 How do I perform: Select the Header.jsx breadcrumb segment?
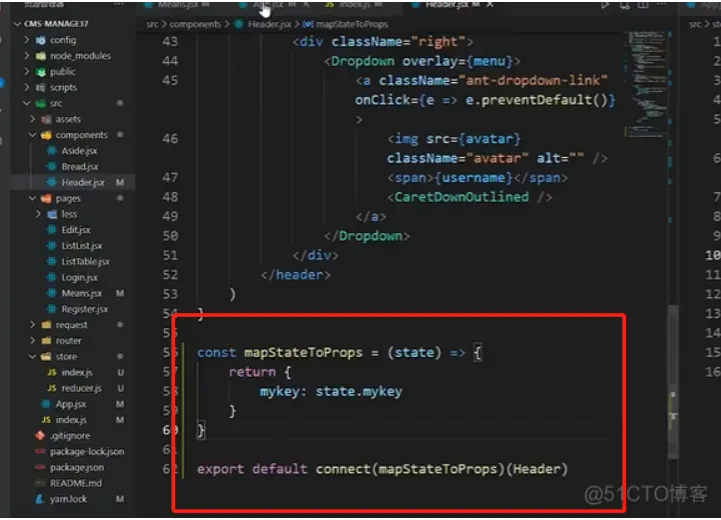pyautogui.click(x=269, y=24)
